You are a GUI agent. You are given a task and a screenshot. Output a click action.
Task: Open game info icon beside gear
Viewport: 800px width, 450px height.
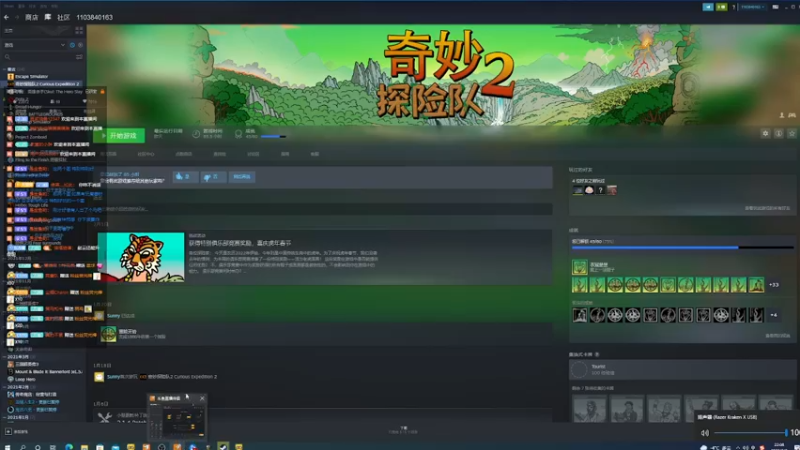click(779, 133)
